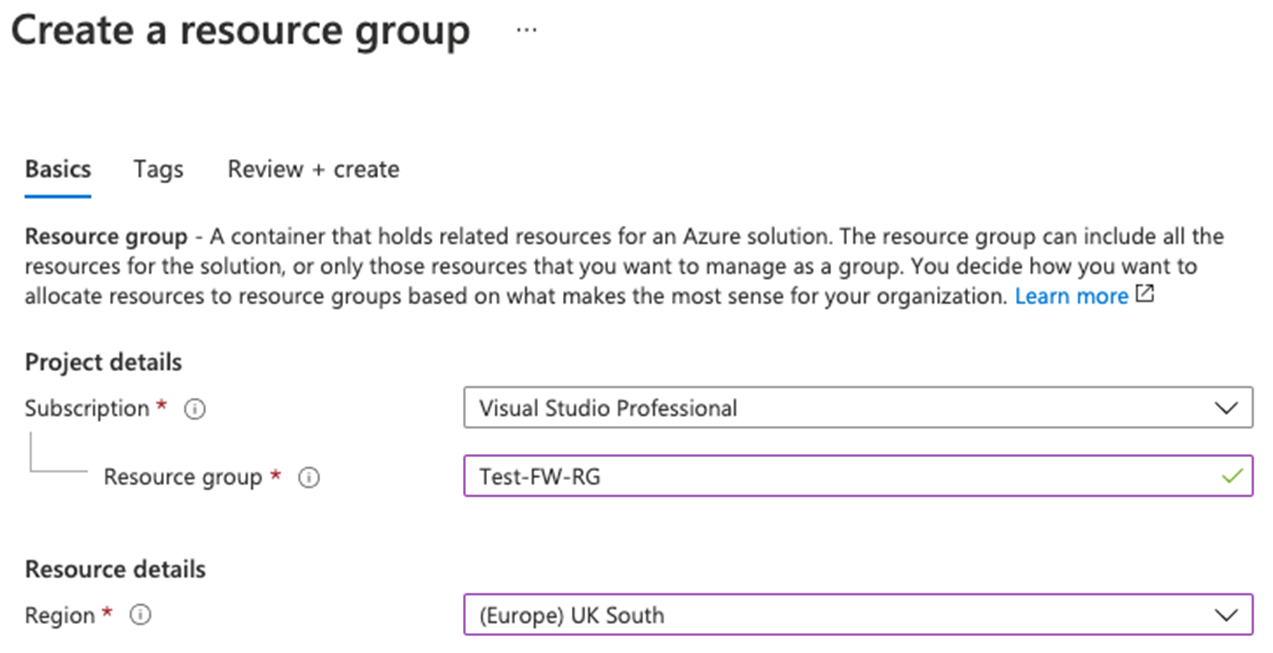Click the green validation checkmark on Test-FW-RG
Screen dimensions: 1273x653
click(x=1233, y=476)
